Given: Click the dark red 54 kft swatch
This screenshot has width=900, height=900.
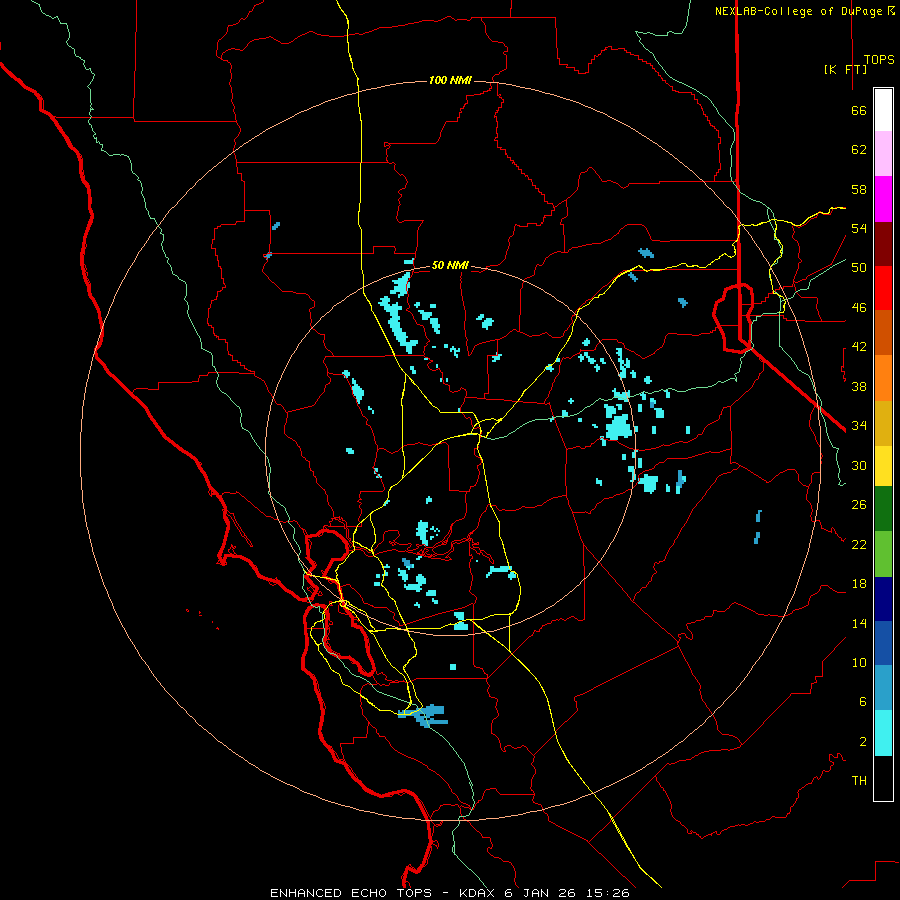Looking at the screenshot, I should click(883, 244).
